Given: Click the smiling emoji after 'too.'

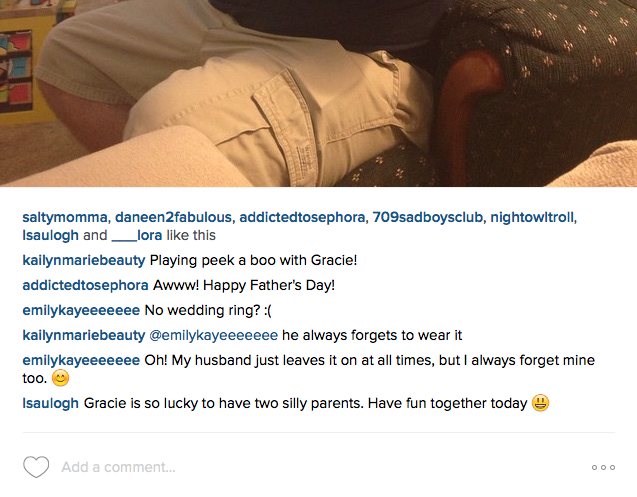Looking at the screenshot, I should tap(61, 378).
